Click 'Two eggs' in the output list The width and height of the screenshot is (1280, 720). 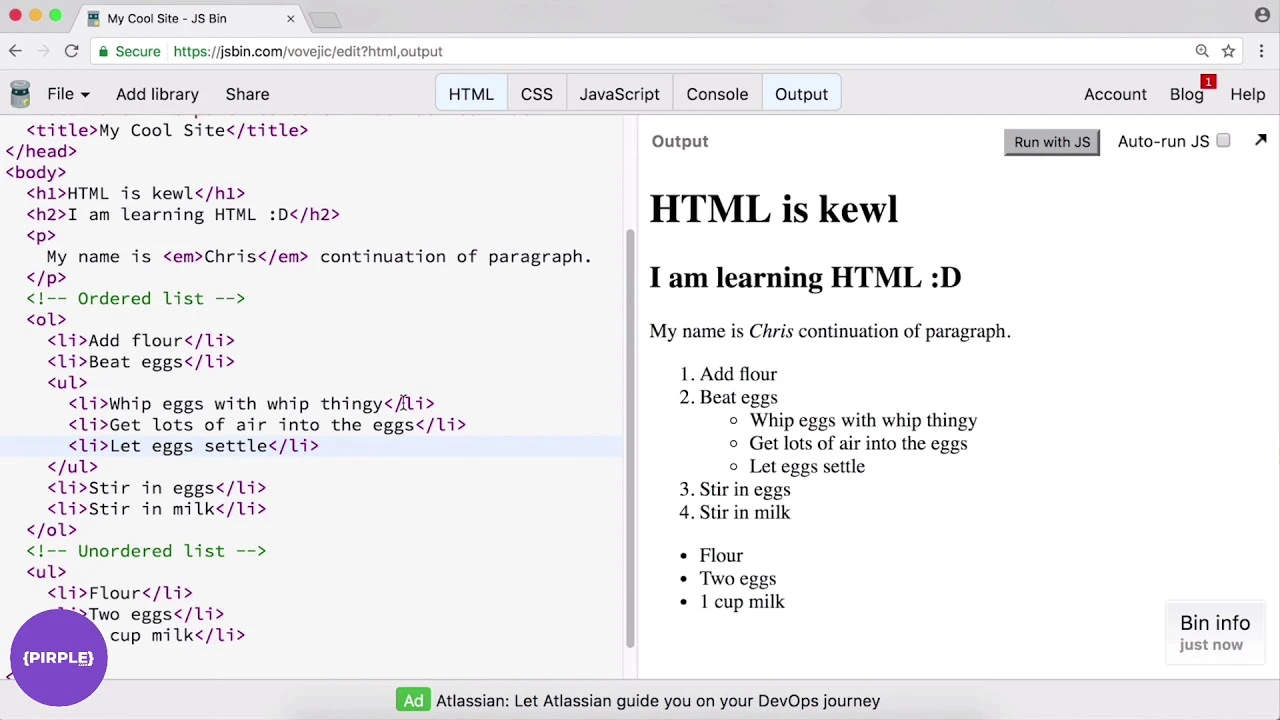[x=737, y=579]
